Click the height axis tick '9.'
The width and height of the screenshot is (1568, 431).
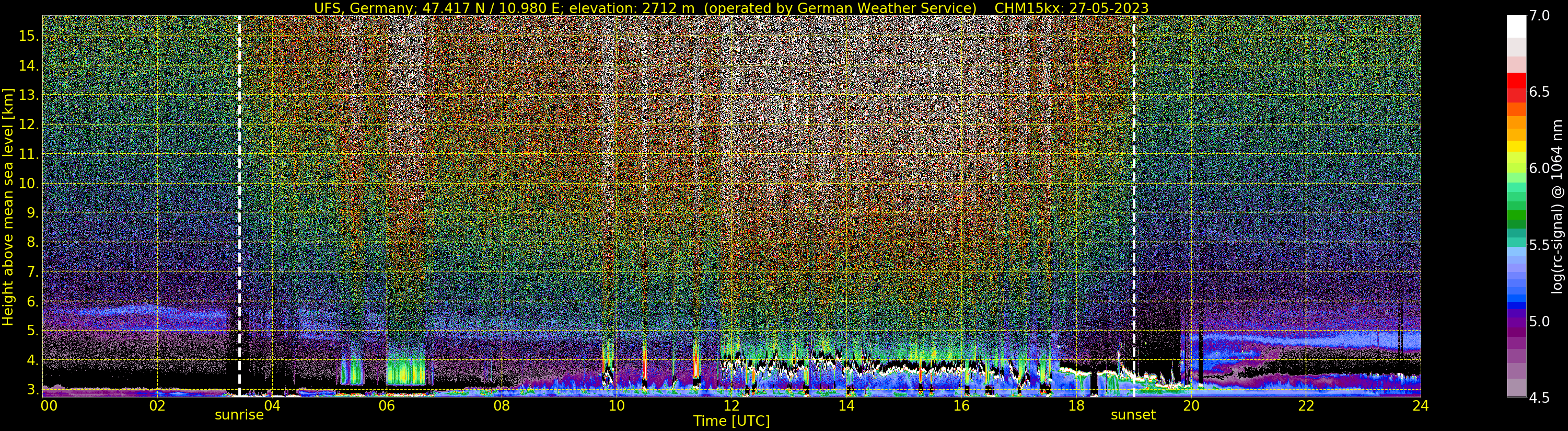[32, 213]
